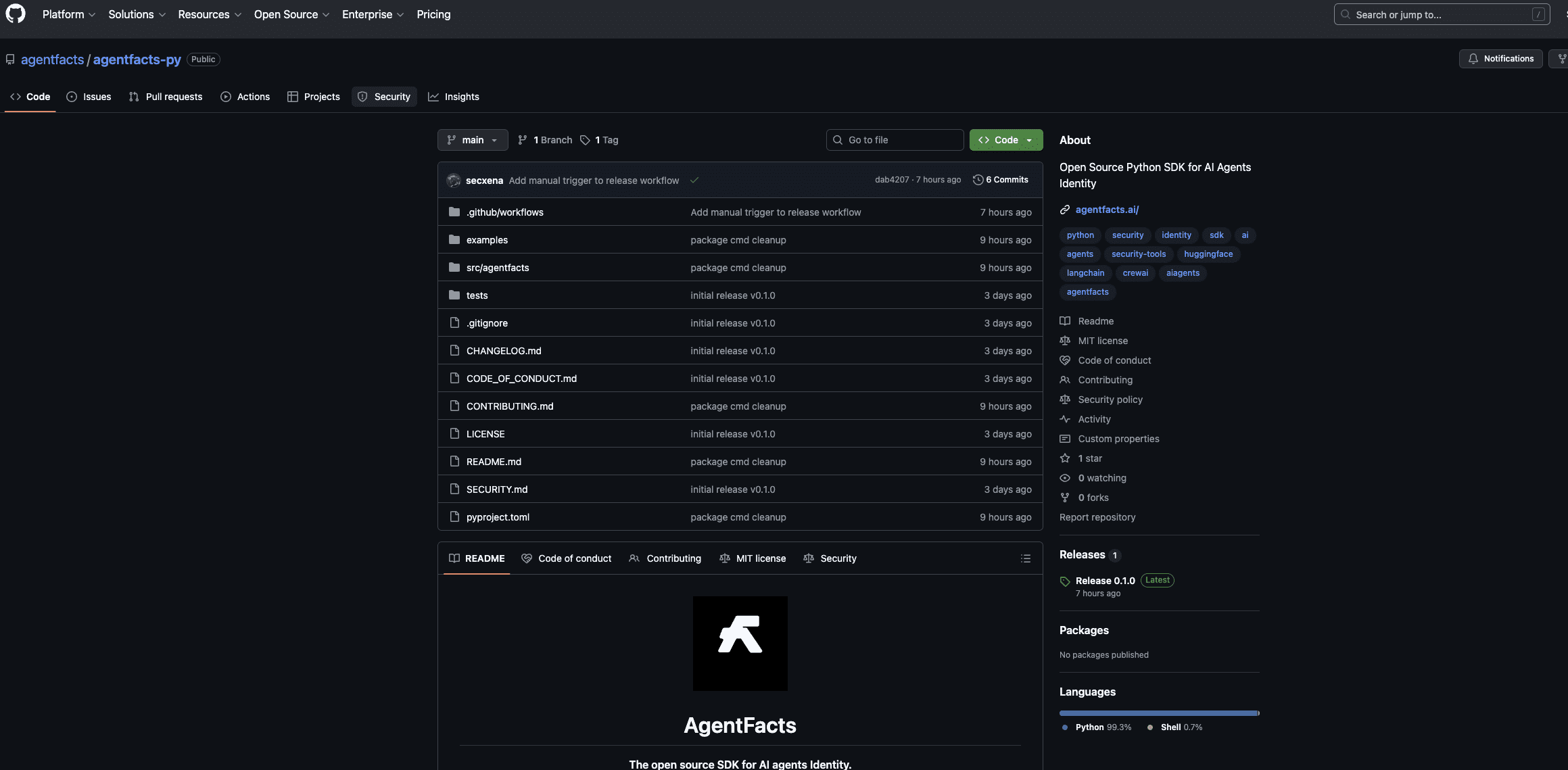Click the GitHub logo icon
This screenshot has height=770, width=1568.
click(x=15, y=14)
